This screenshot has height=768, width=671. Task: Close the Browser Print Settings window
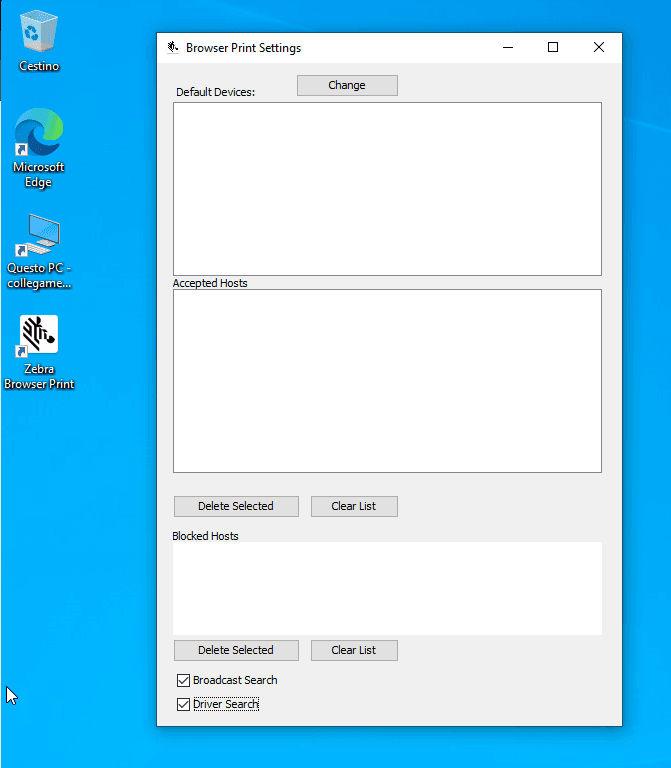[x=599, y=47]
